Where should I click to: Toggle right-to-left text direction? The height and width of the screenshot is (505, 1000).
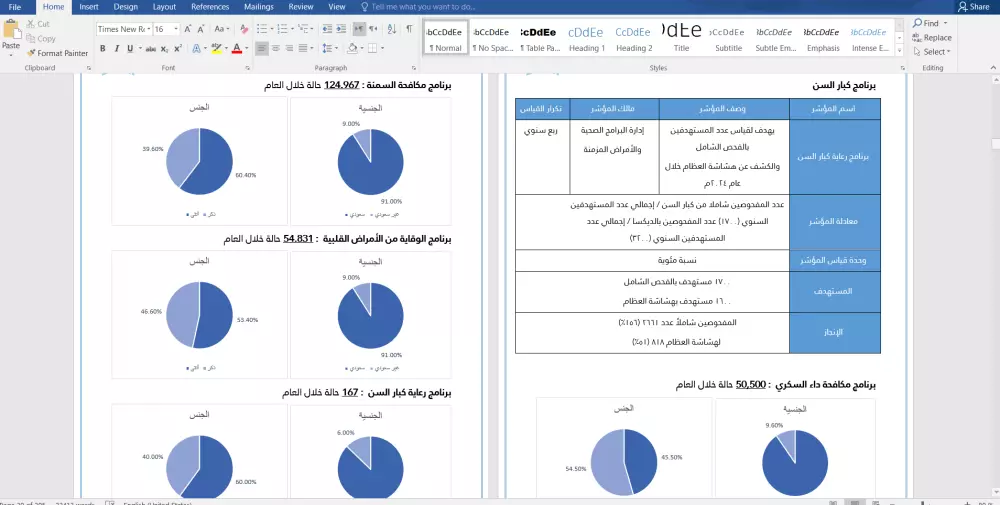pos(374,29)
